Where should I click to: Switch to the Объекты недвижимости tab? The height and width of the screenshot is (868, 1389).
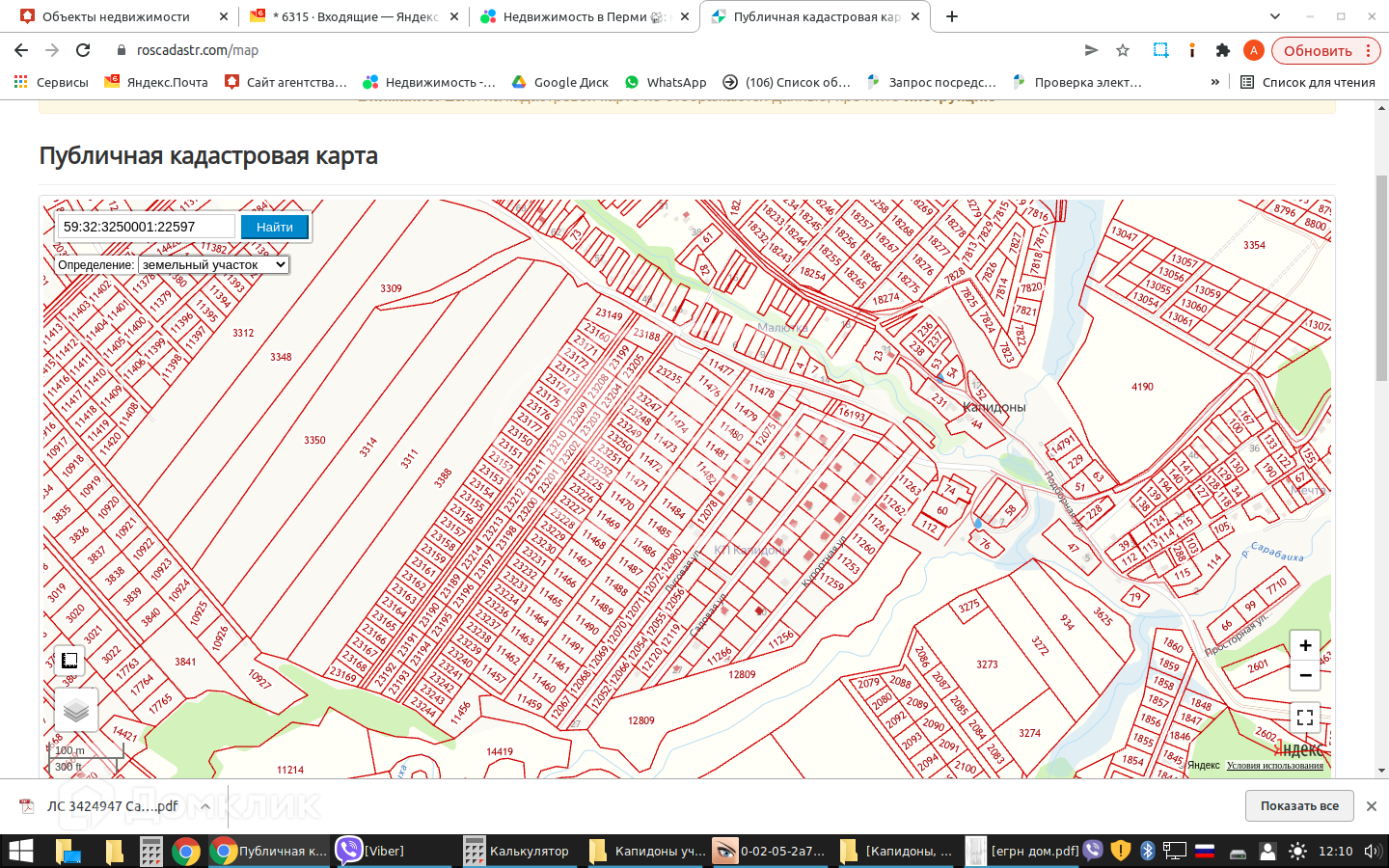click(116, 16)
